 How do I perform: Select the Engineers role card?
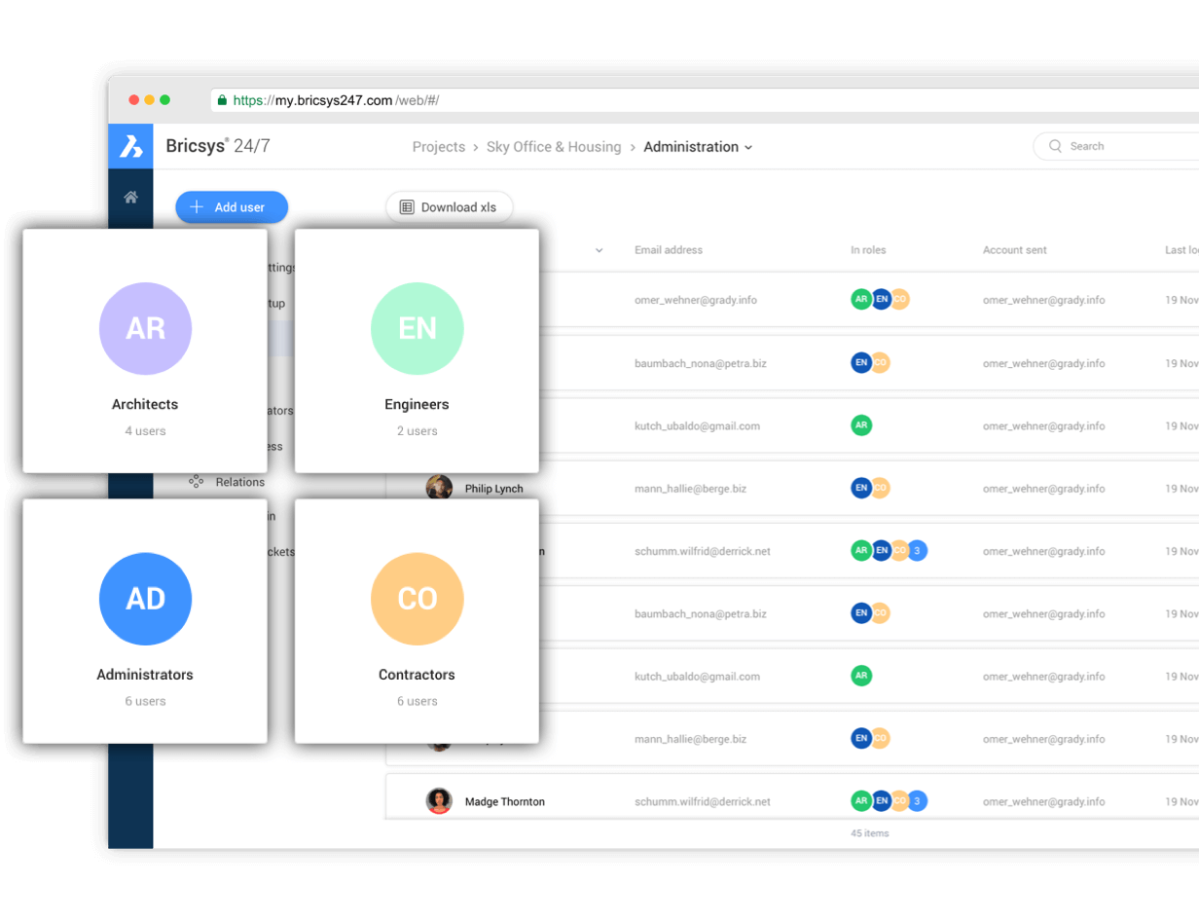click(417, 350)
